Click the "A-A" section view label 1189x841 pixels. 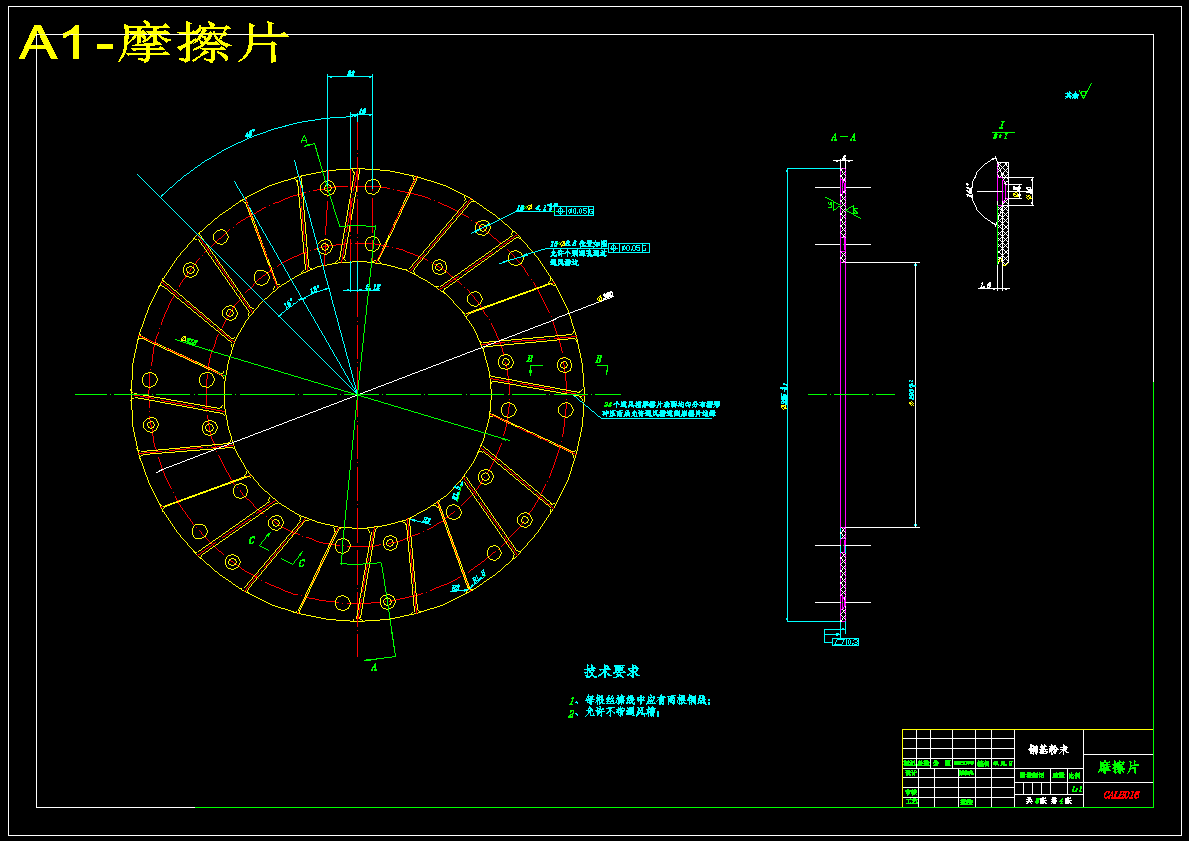pos(843,138)
